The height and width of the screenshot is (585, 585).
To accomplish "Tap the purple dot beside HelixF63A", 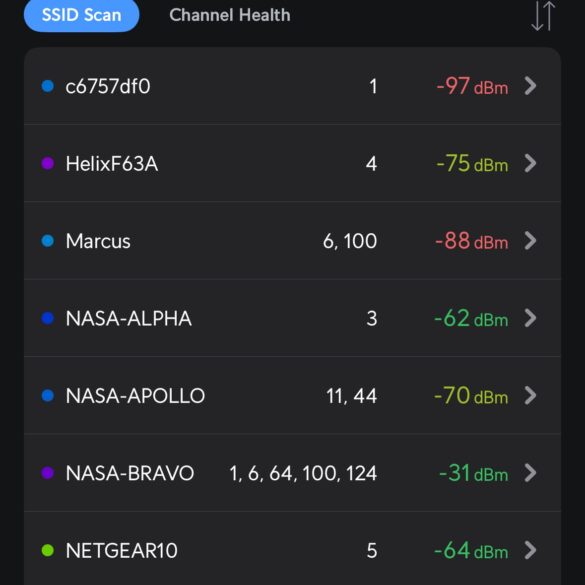I will [x=48, y=163].
